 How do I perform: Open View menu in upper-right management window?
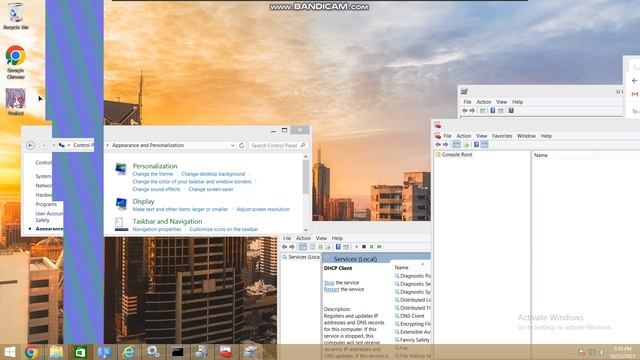(x=501, y=102)
